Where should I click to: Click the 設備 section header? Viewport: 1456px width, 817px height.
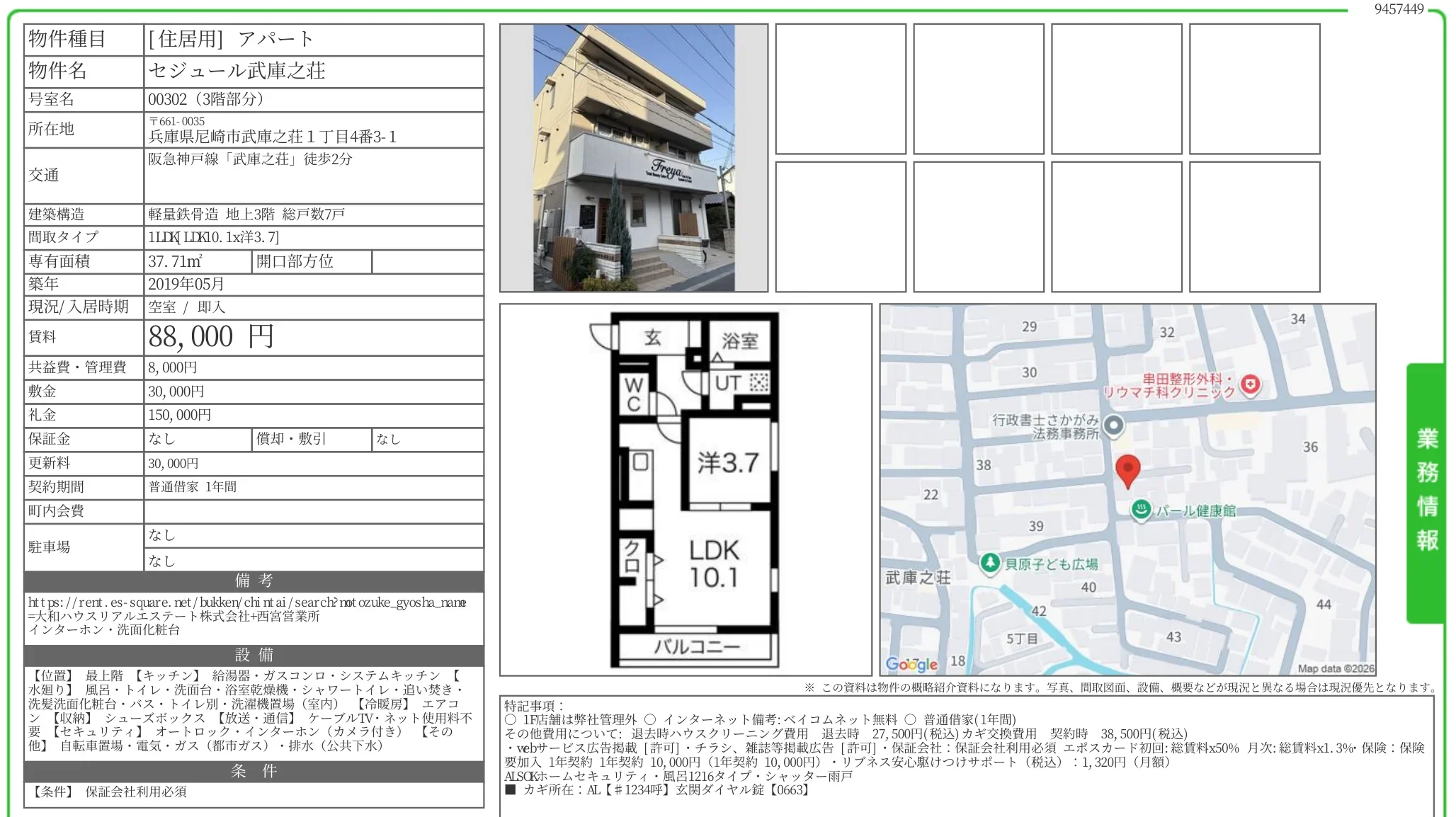[x=254, y=655]
